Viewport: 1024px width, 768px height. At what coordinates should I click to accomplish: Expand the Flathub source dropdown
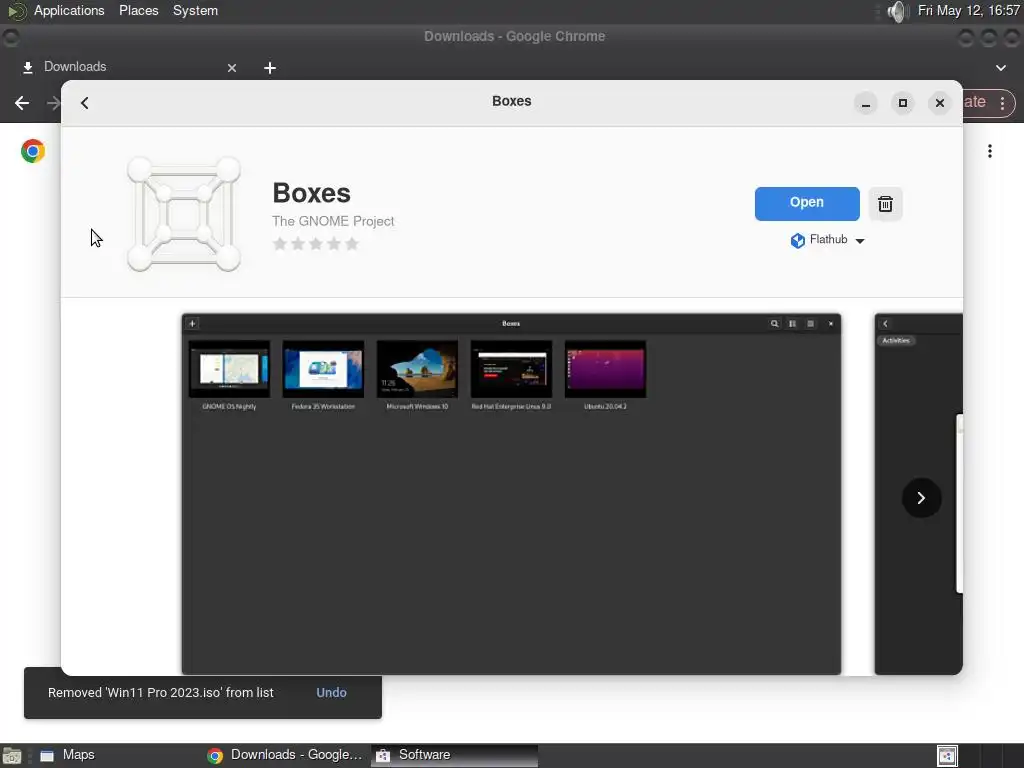(x=860, y=241)
